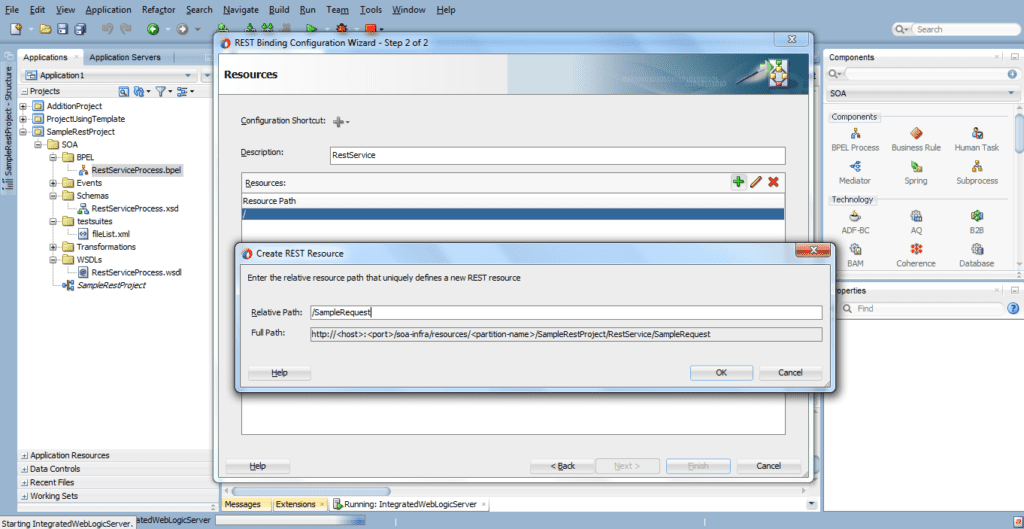
Task: Select the BPEL Process component
Action: 855,140
